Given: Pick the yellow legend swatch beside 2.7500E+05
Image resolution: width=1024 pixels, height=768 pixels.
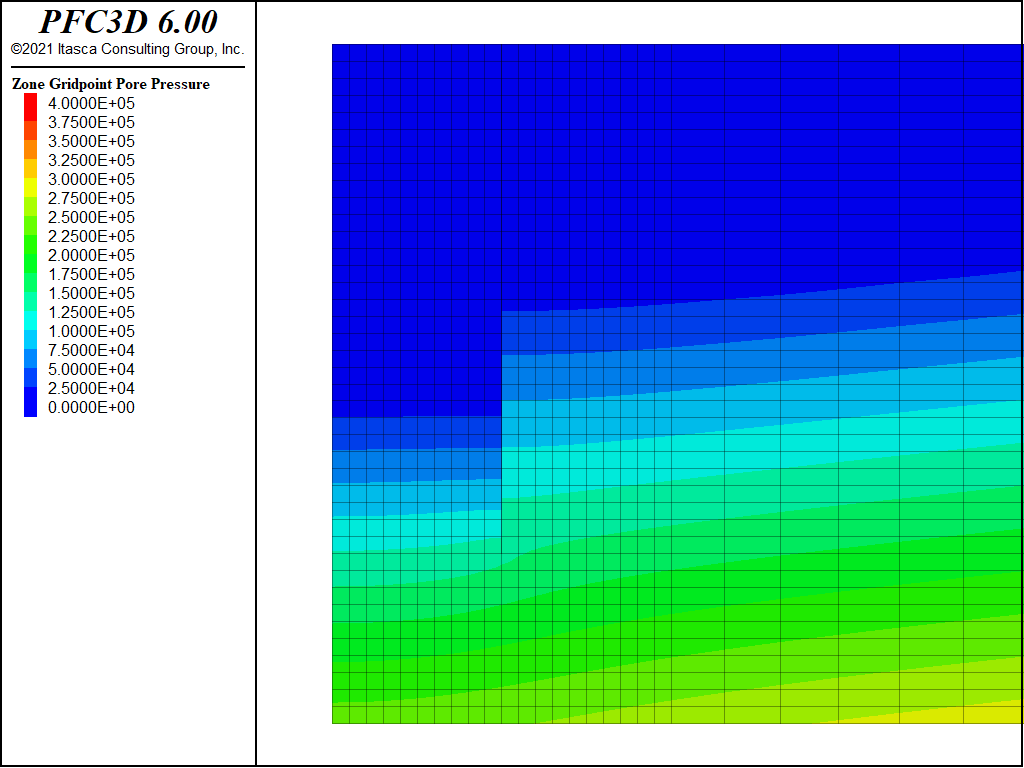Looking at the screenshot, I should (x=31, y=188).
